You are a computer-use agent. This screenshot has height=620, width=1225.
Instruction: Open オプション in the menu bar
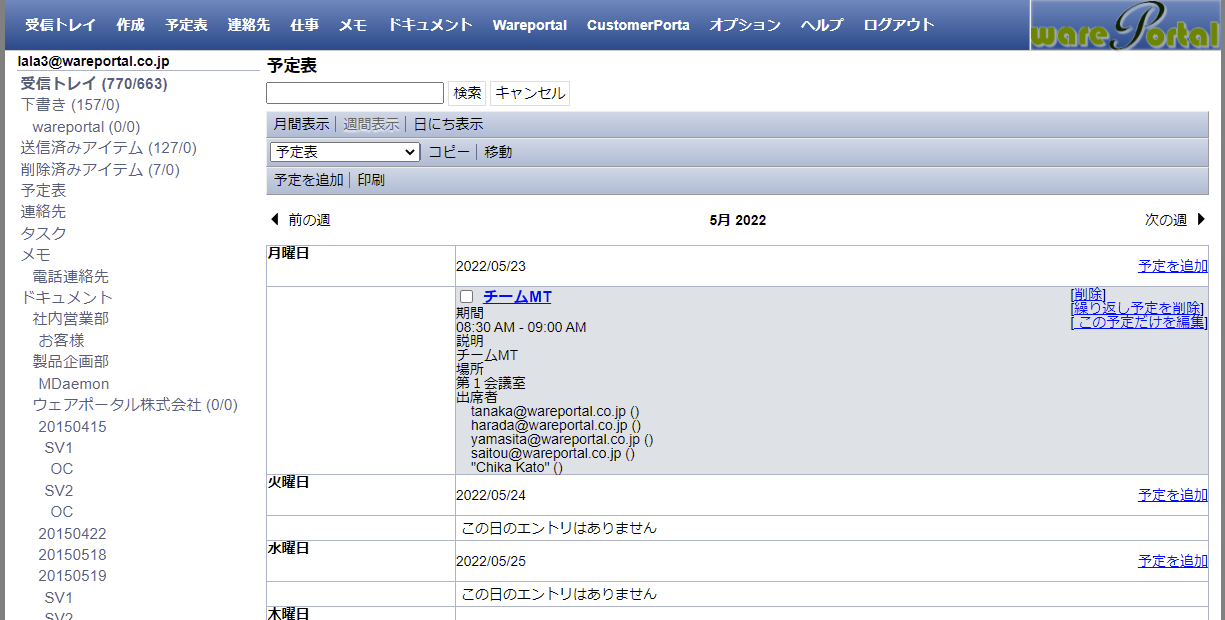click(x=745, y=25)
